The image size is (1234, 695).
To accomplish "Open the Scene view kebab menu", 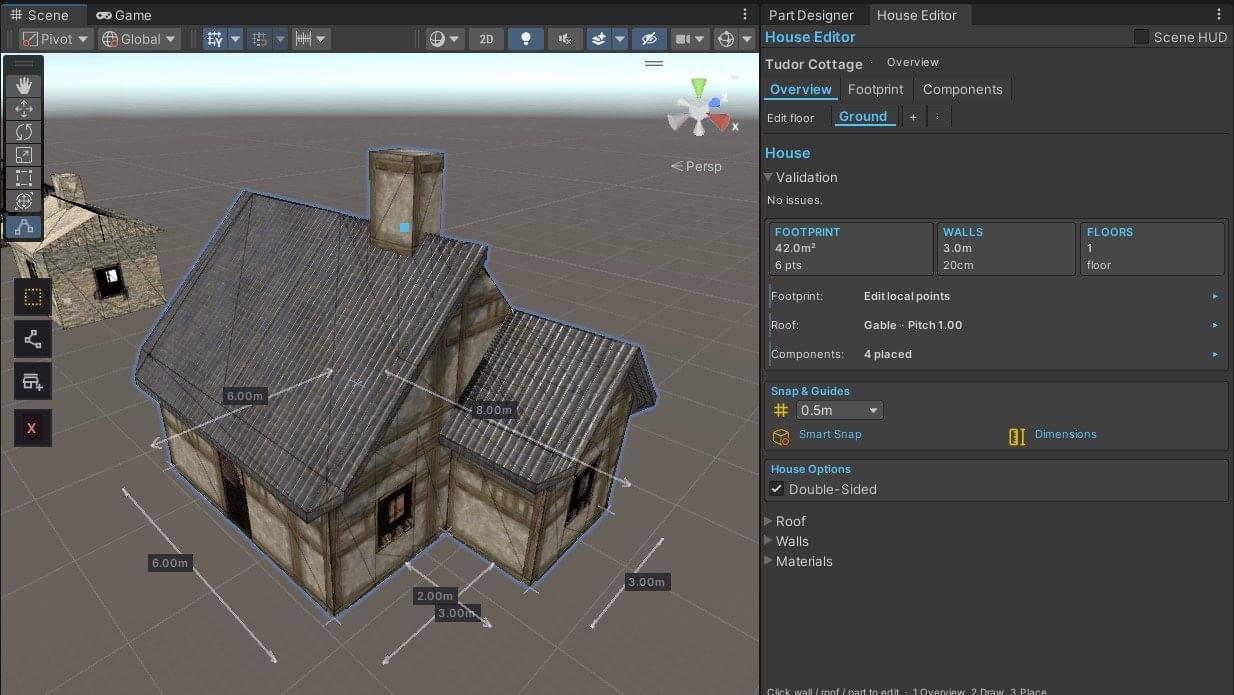I will pos(745,15).
